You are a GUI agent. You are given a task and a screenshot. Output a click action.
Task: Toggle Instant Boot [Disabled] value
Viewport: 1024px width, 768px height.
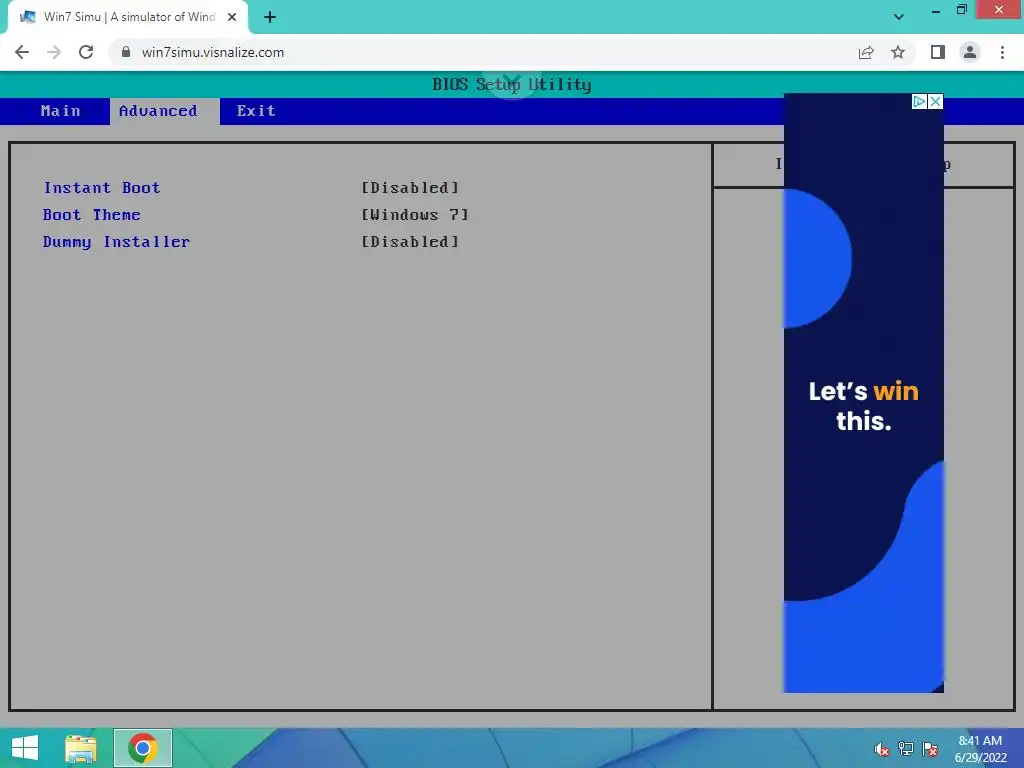(410, 188)
